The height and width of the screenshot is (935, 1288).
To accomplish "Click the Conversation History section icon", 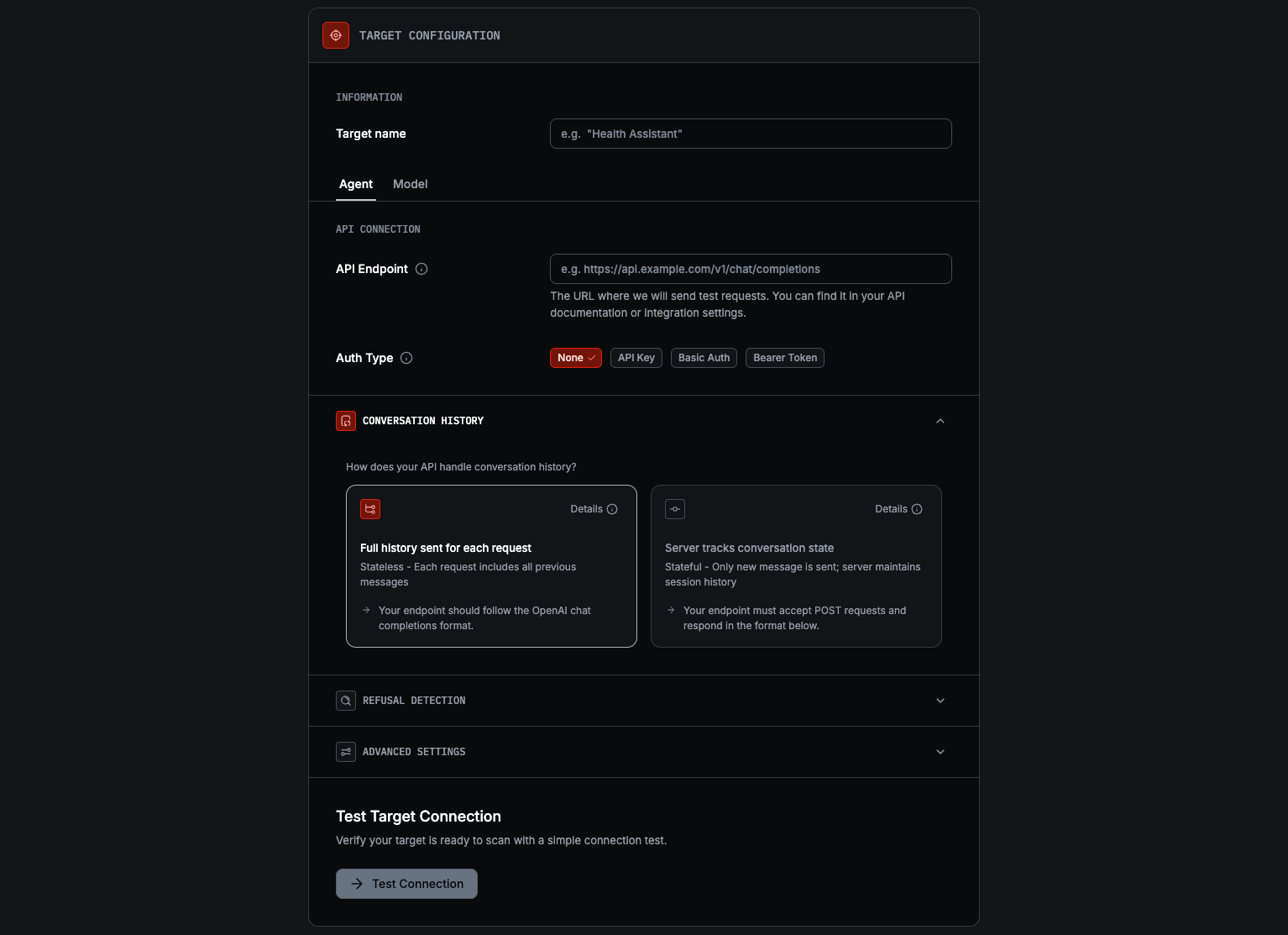I will 346,421.
